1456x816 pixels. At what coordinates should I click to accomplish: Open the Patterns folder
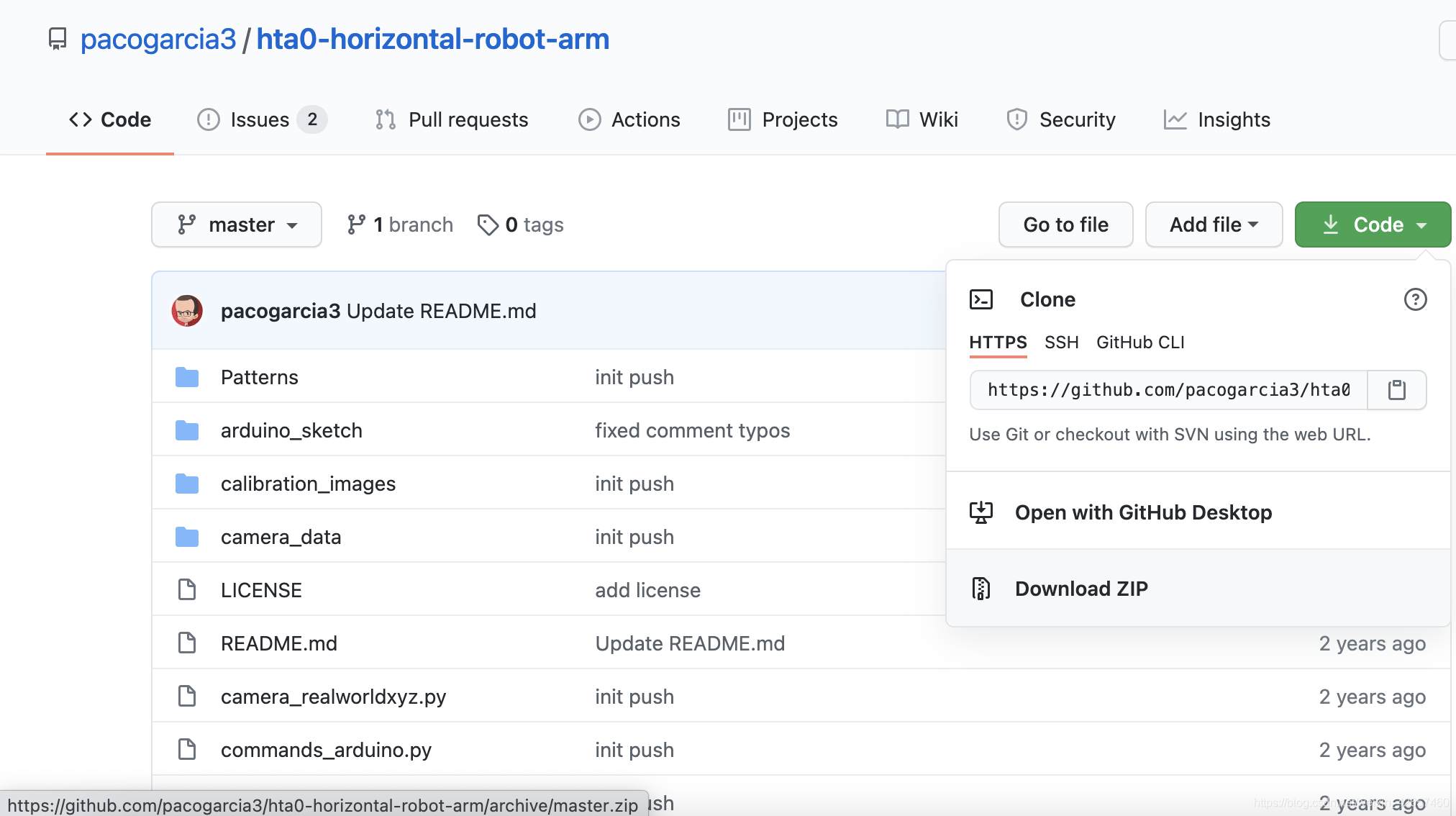point(260,377)
